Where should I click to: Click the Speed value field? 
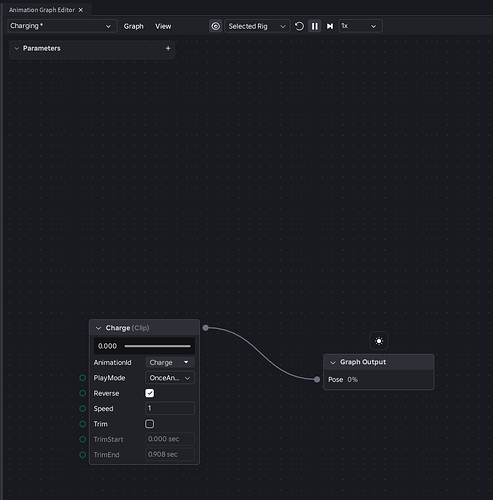[170, 408]
